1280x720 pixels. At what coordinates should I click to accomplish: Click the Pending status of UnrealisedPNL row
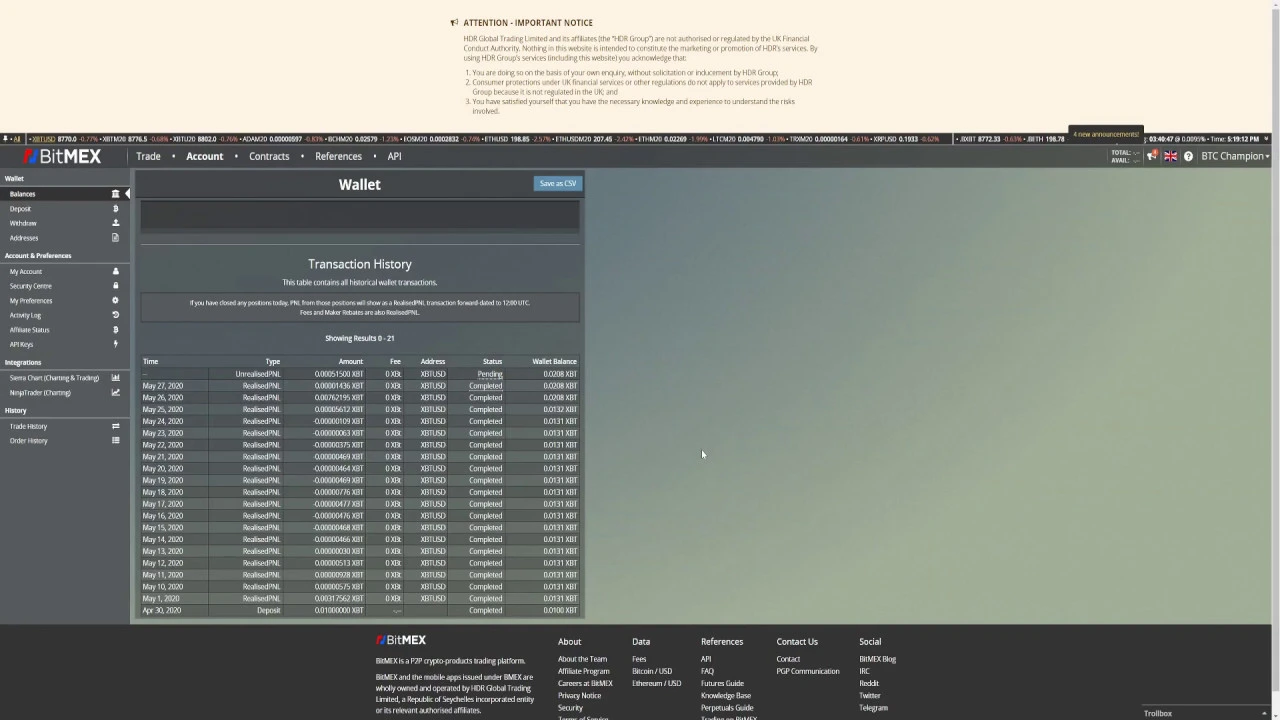tap(490, 374)
